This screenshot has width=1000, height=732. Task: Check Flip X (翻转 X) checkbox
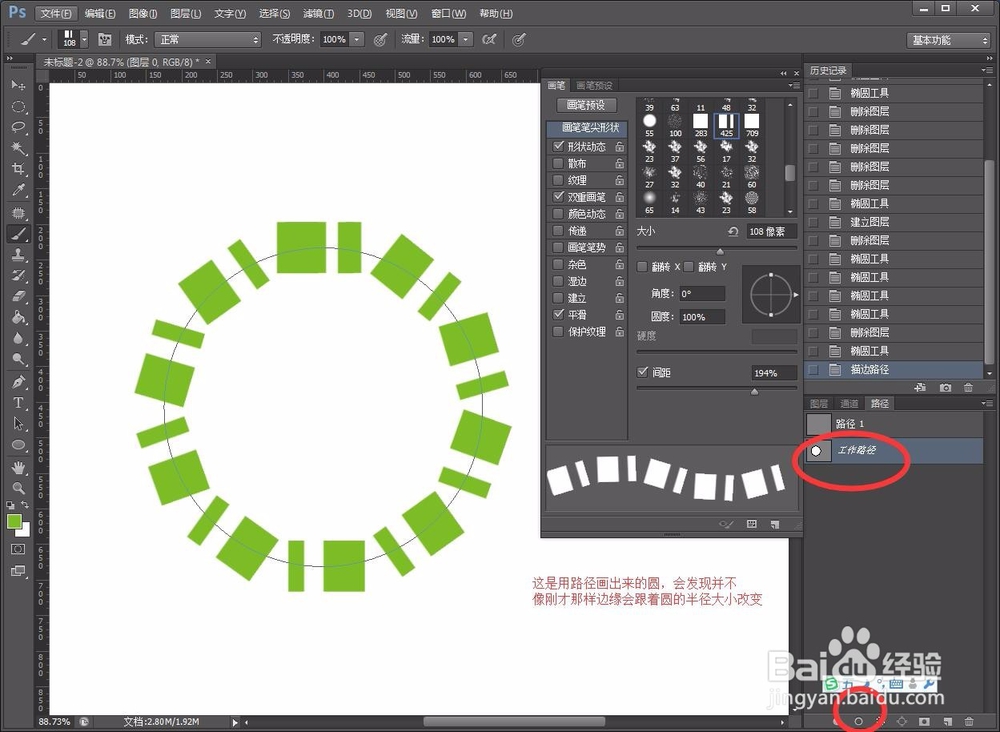click(x=642, y=267)
